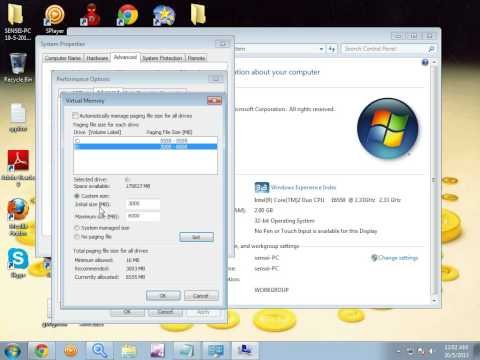Open System Protection tab in System Properties

click(x=162, y=58)
